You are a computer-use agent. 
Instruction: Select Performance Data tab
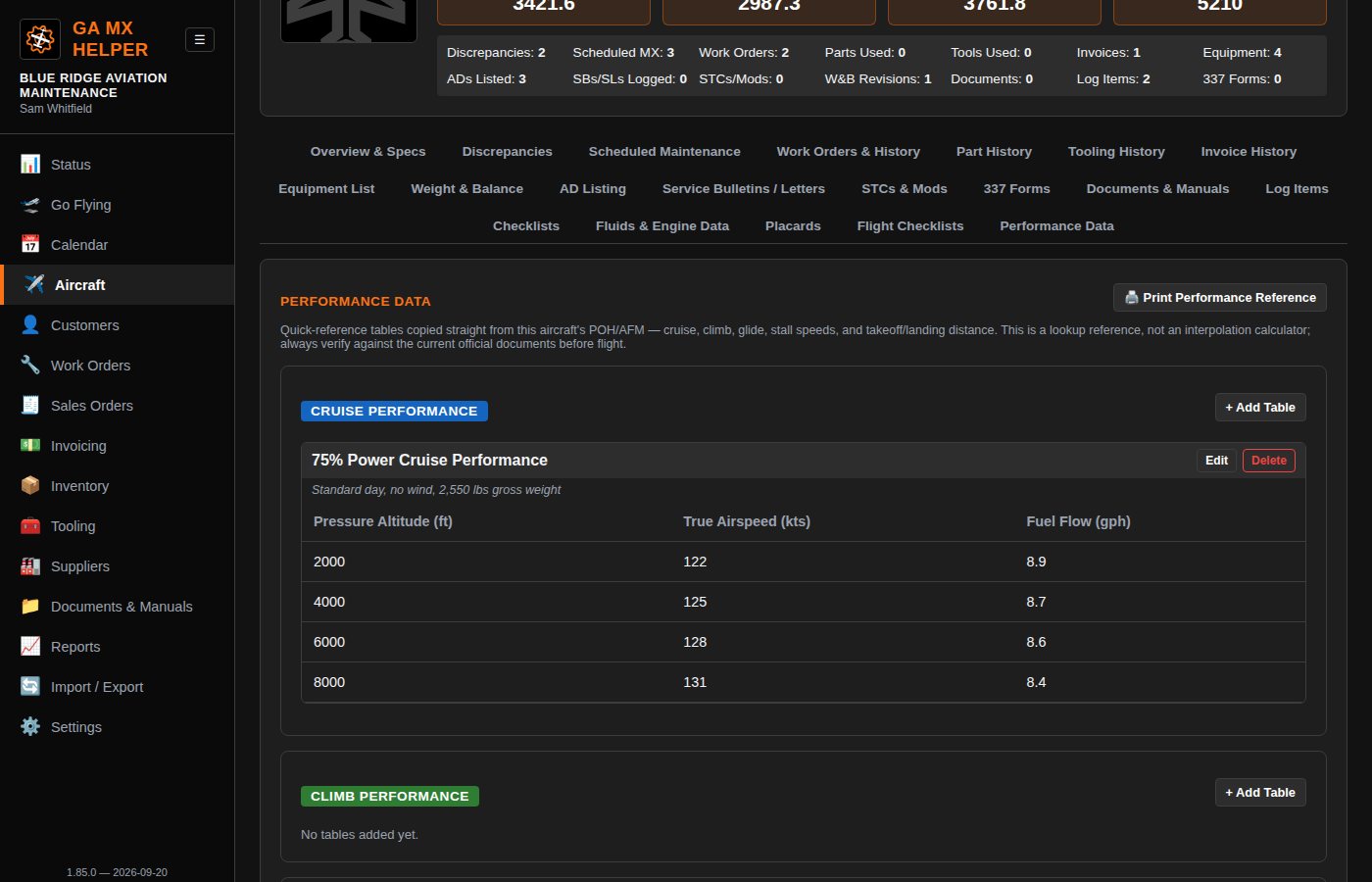click(x=1056, y=225)
